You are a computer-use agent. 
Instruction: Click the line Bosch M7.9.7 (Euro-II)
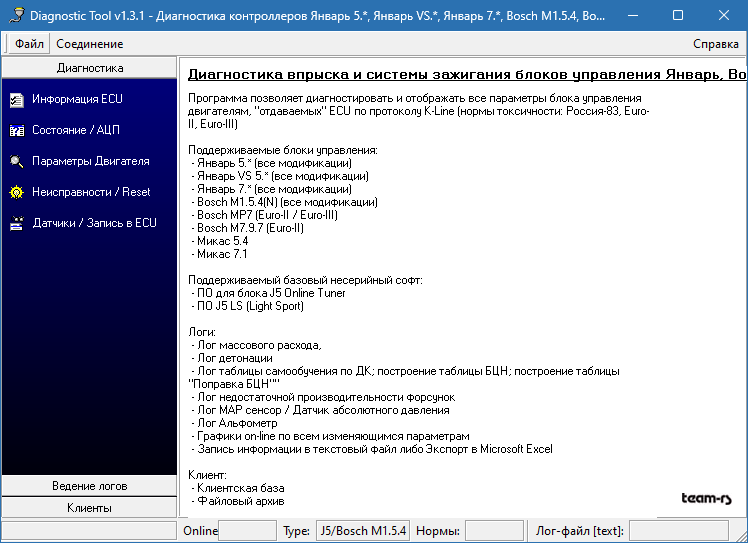pos(248,228)
